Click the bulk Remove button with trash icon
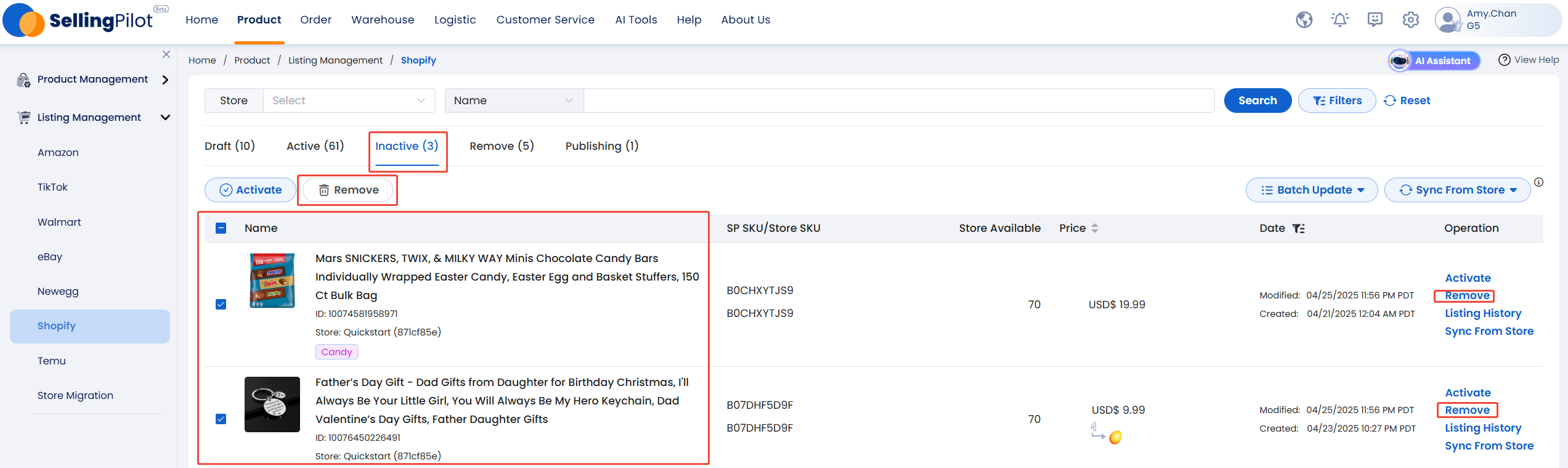The width and height of the screenshot is (1568, 468). [x=348, y=190]
